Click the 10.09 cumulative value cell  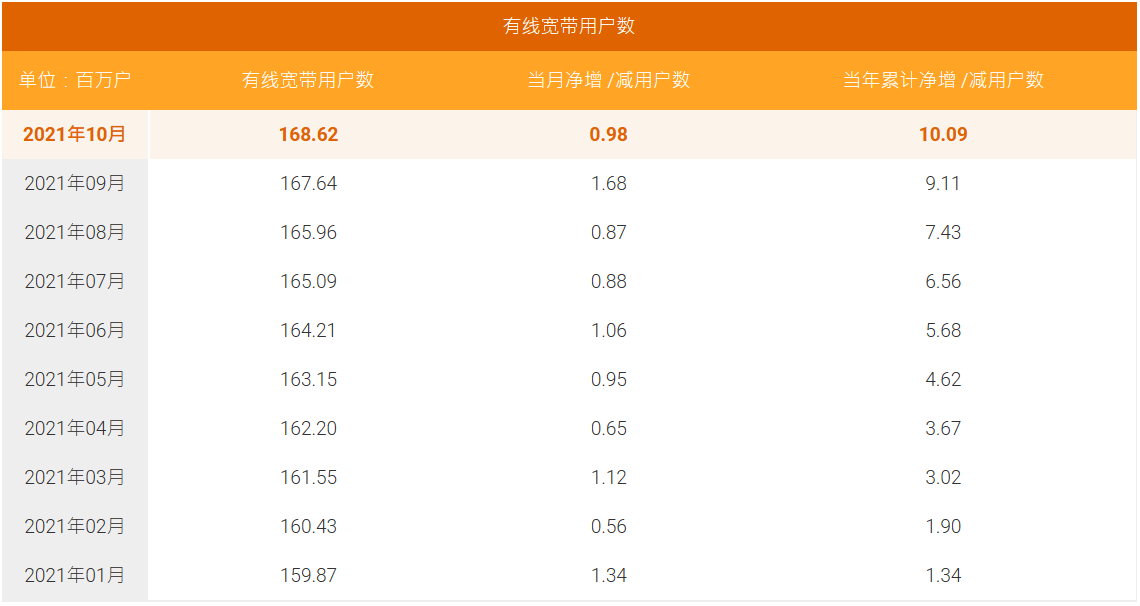(943, 134)
